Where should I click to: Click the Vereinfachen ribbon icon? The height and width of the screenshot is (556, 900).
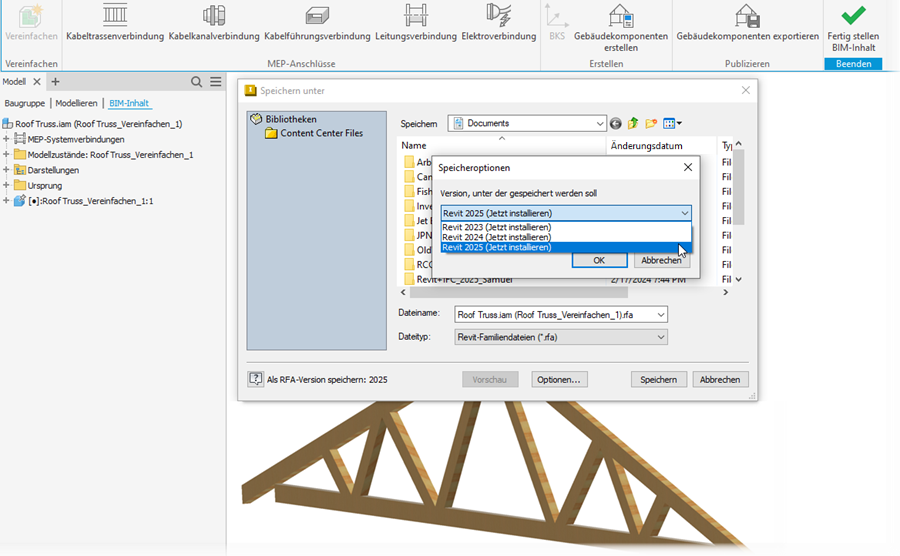31,15
